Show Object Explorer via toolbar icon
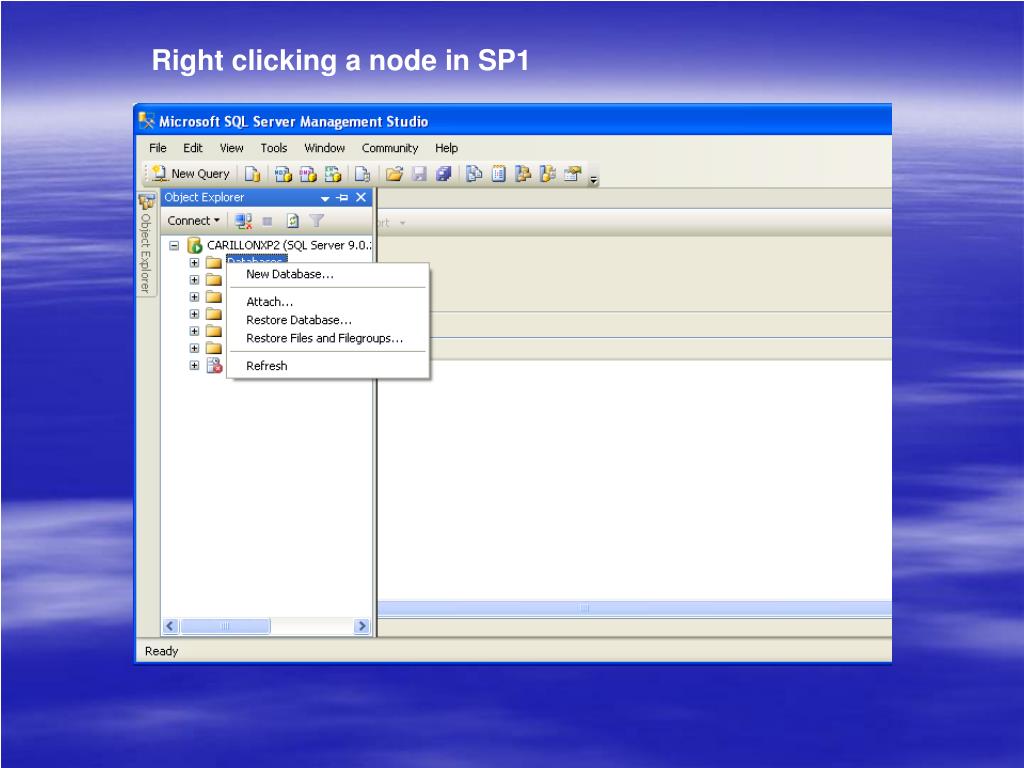The image size is (1024, 768). [x=522, y=174]
